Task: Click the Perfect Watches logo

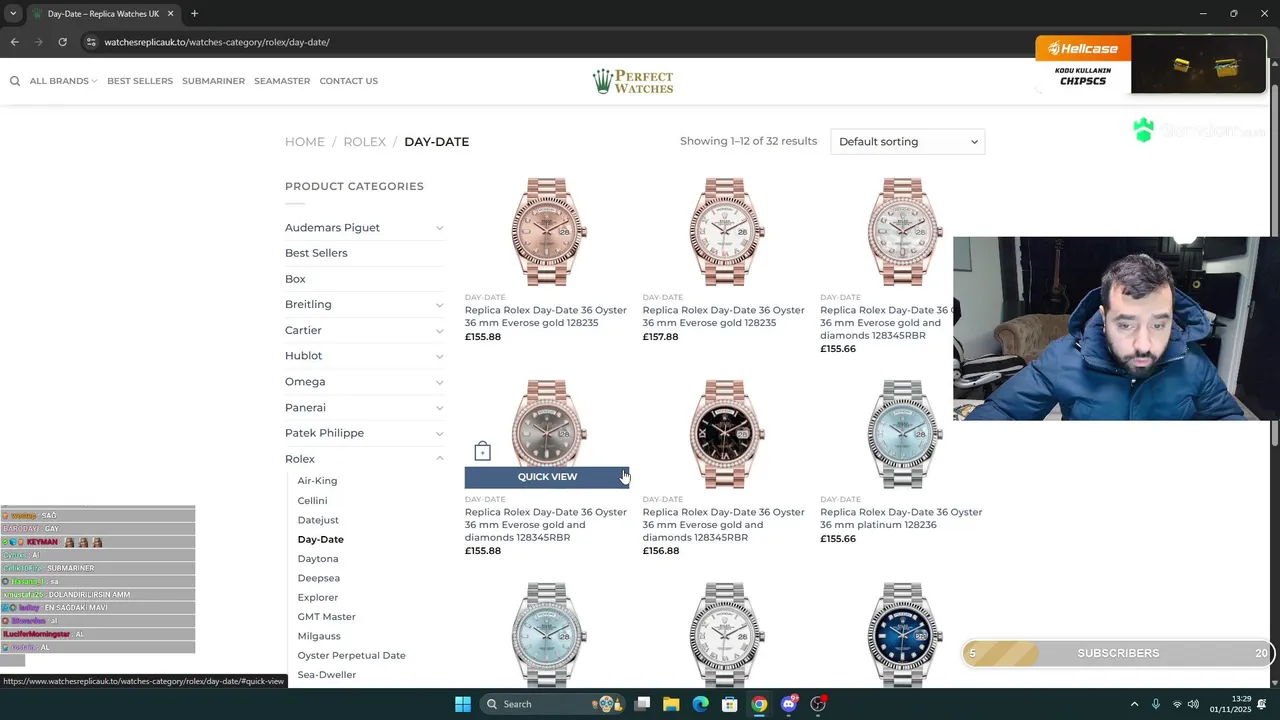Action: (633, 81)
